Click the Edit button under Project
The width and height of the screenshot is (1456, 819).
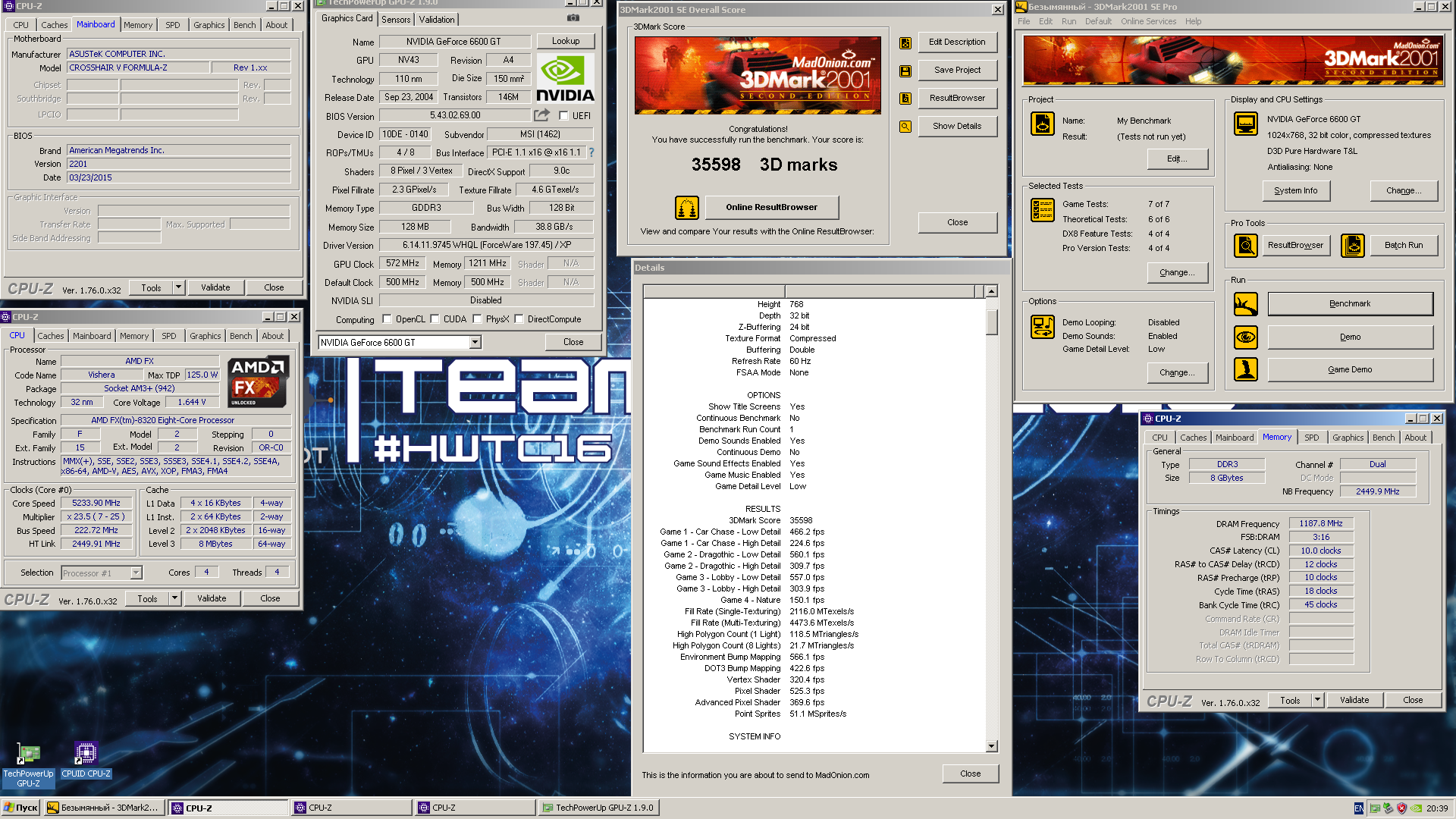click(1177, 158)
